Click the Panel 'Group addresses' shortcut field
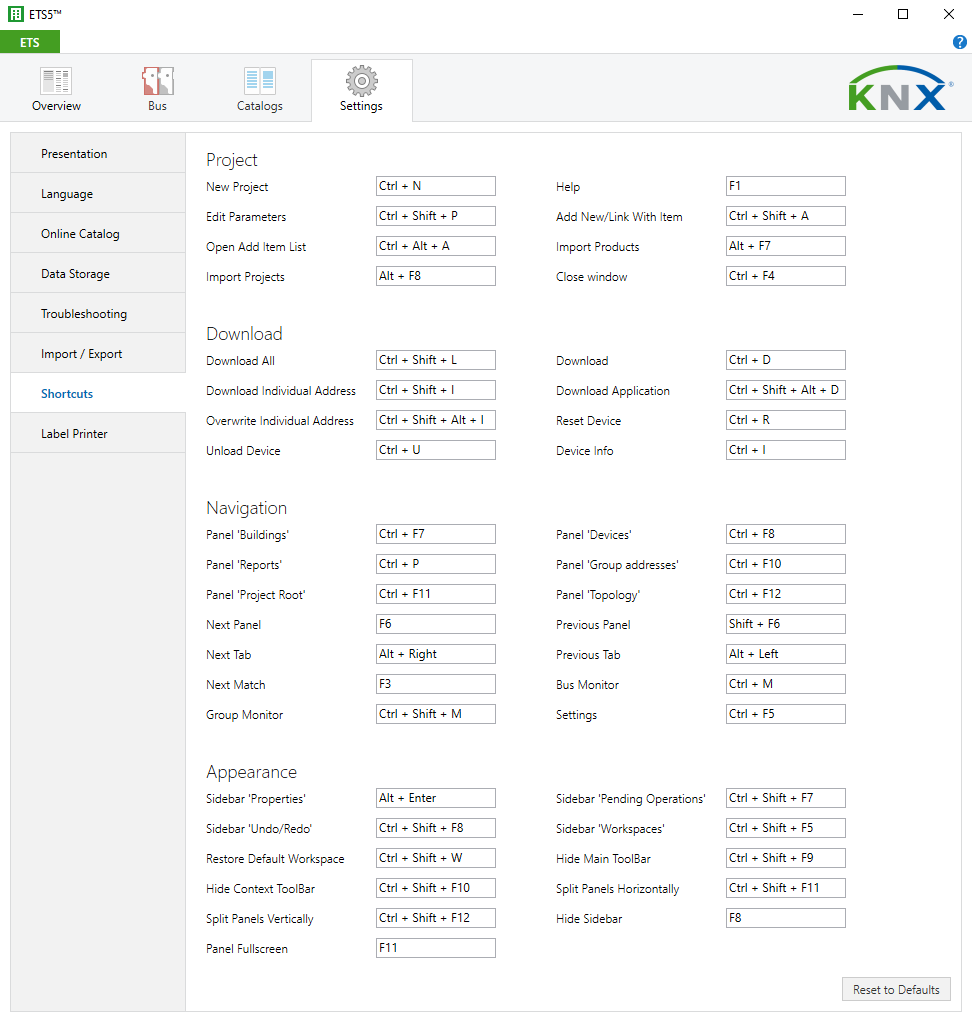 (786, 564)
